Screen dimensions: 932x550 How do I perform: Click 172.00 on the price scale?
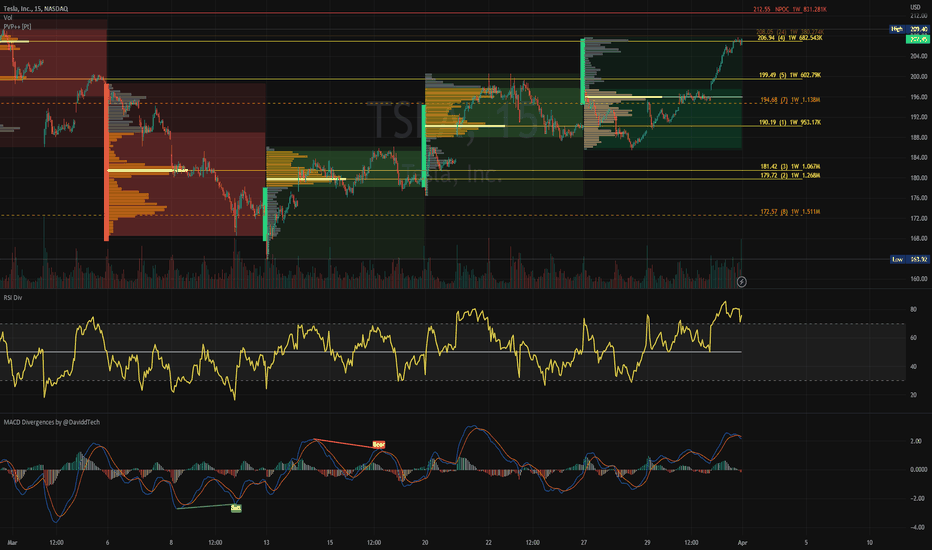tap(918, 218)
